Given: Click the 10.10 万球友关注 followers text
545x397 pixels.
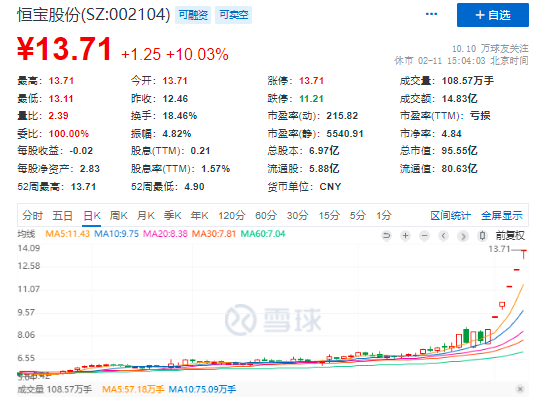Looking at the screenshot, I should coord(490,48).
